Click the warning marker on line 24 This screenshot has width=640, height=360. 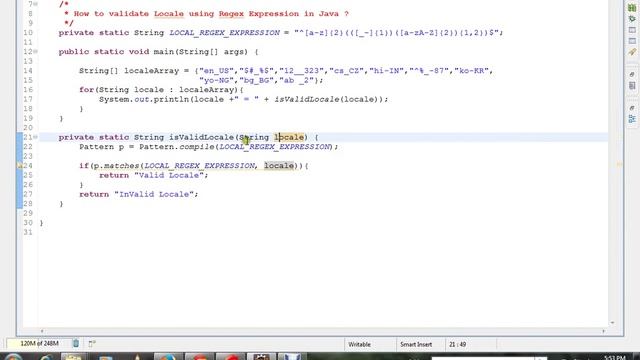point(19,166)
